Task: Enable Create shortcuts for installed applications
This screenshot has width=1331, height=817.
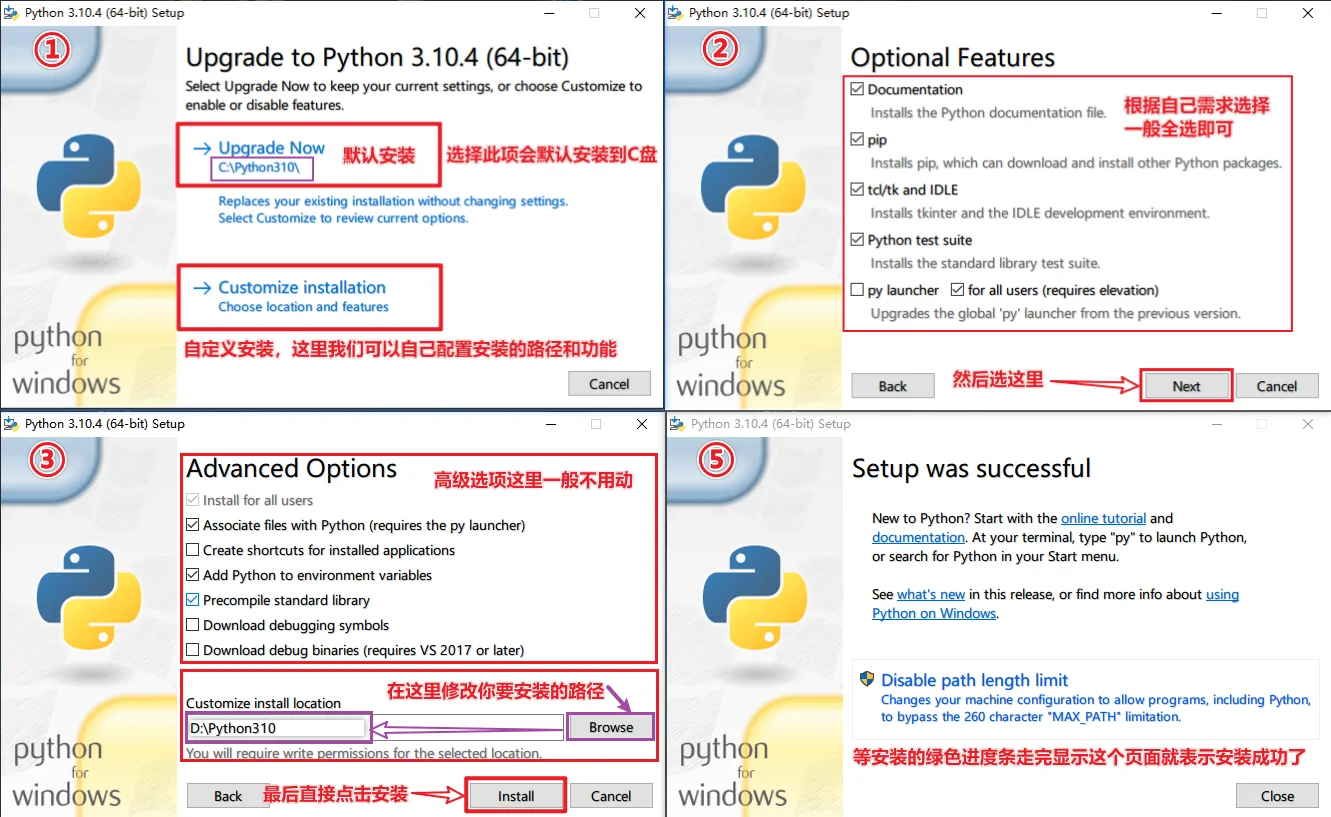Action: pos(193,550)
